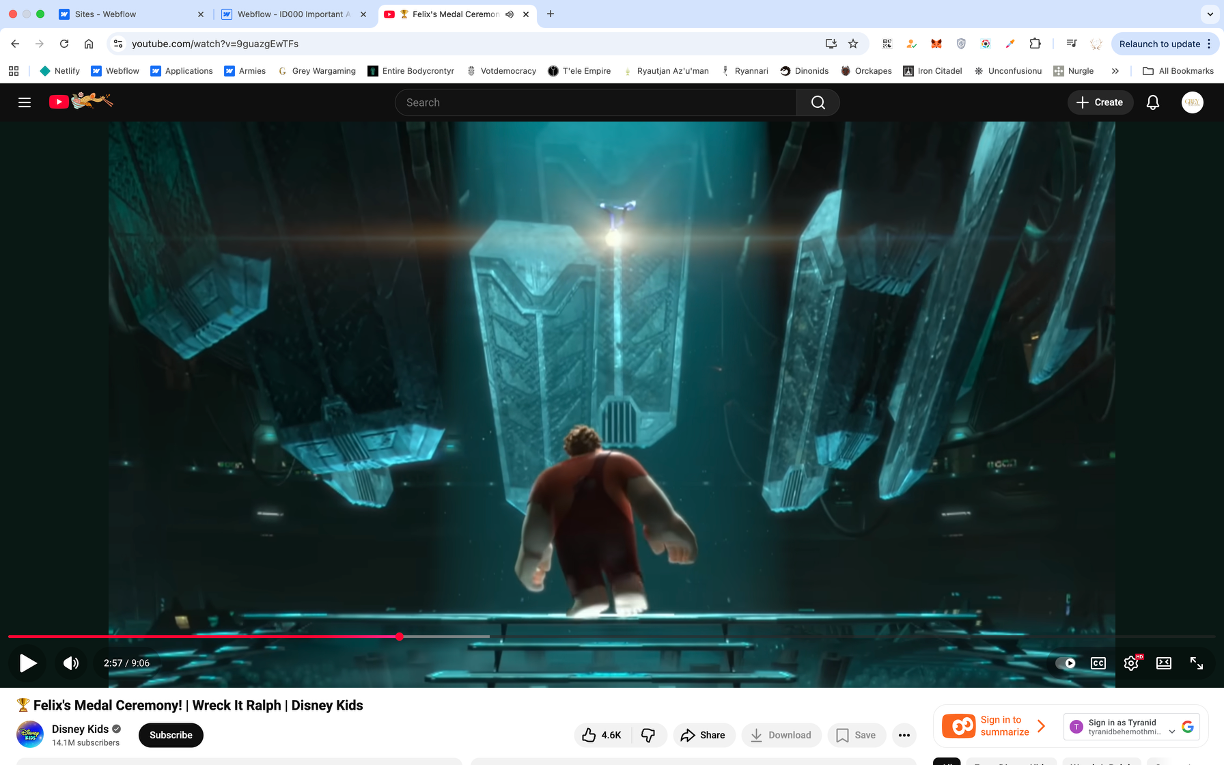The height and width of the screenshot is (766, 1224).
Task: Play the paused video
Action: point(28,663)
